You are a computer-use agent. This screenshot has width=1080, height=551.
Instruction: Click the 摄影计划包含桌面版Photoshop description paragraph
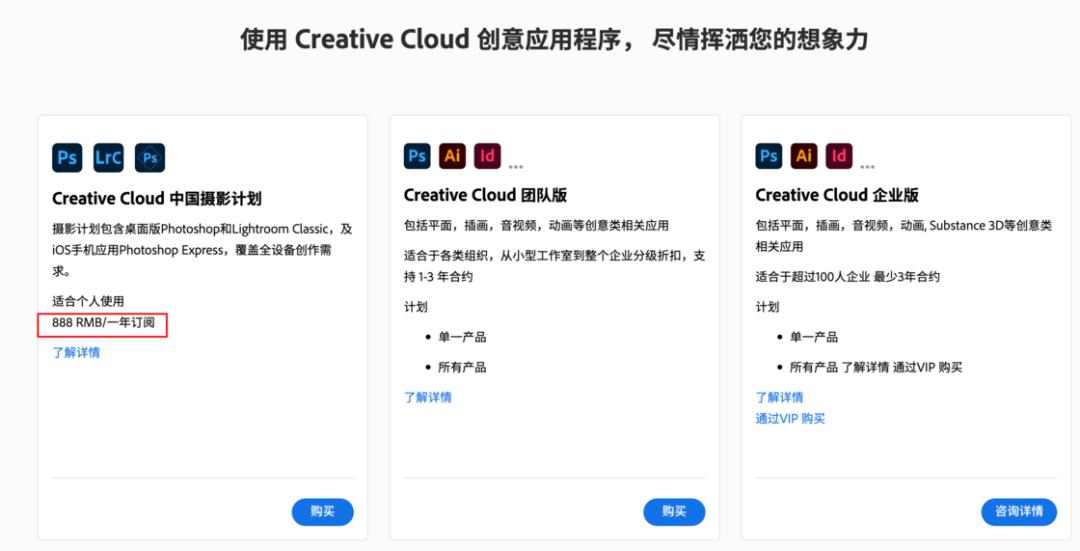pyautogui.click(x=202, y=249)
